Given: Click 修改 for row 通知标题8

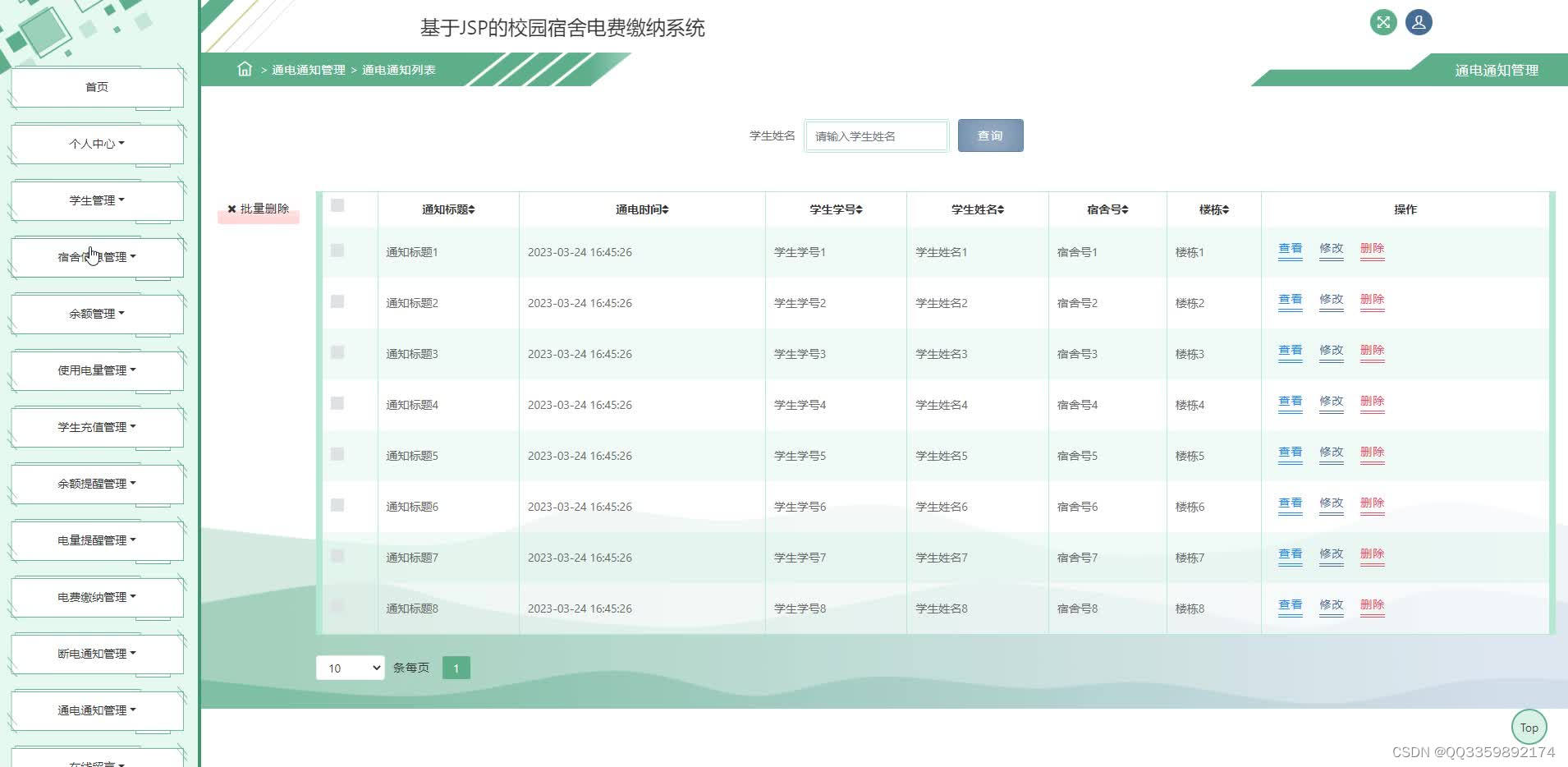Looking at the screenshot, I should pos(1332,605).
